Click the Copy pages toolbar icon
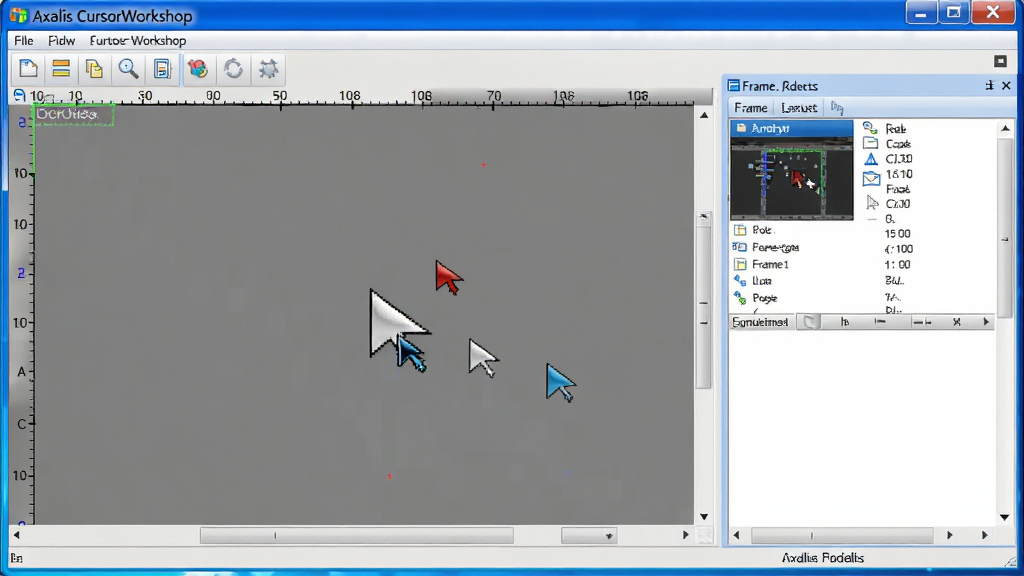This screenshot has height=576, width=1024. 95,69
